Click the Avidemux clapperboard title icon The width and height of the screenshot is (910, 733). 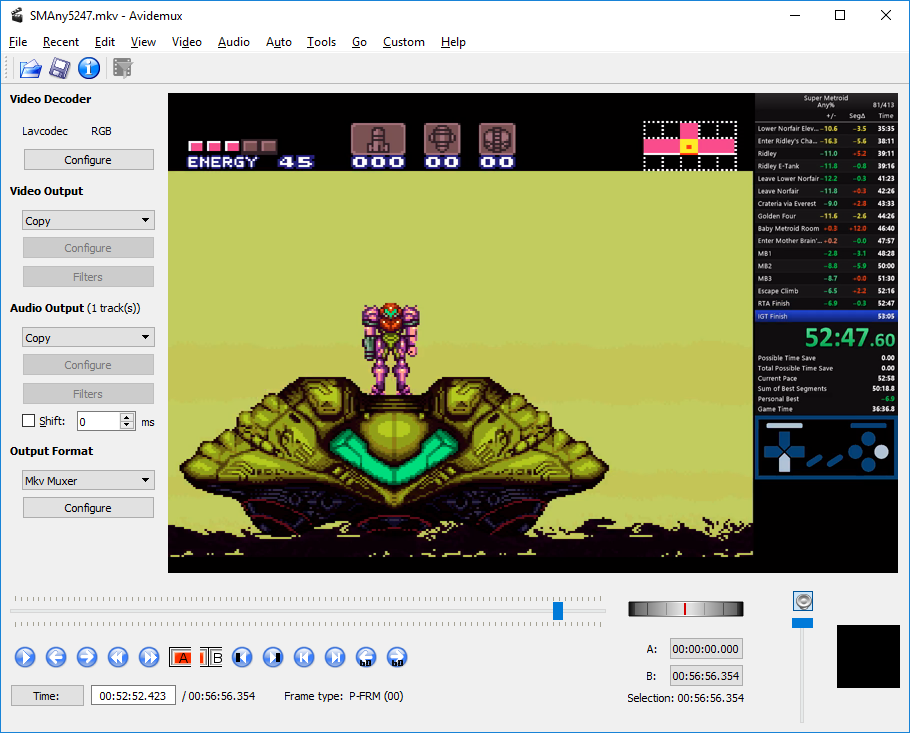point(17,15)
